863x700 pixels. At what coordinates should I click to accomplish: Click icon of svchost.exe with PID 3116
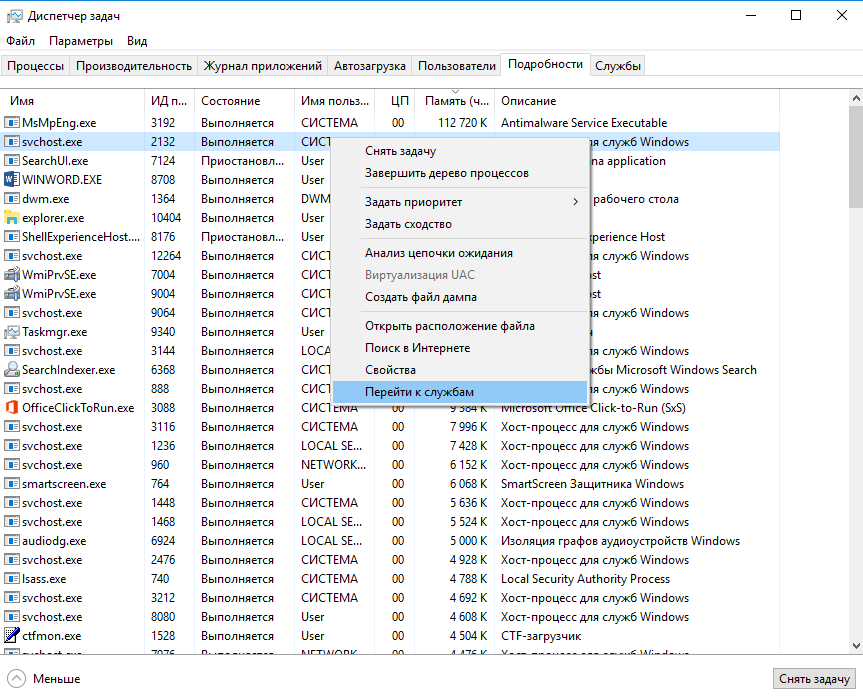pos(12,426)
